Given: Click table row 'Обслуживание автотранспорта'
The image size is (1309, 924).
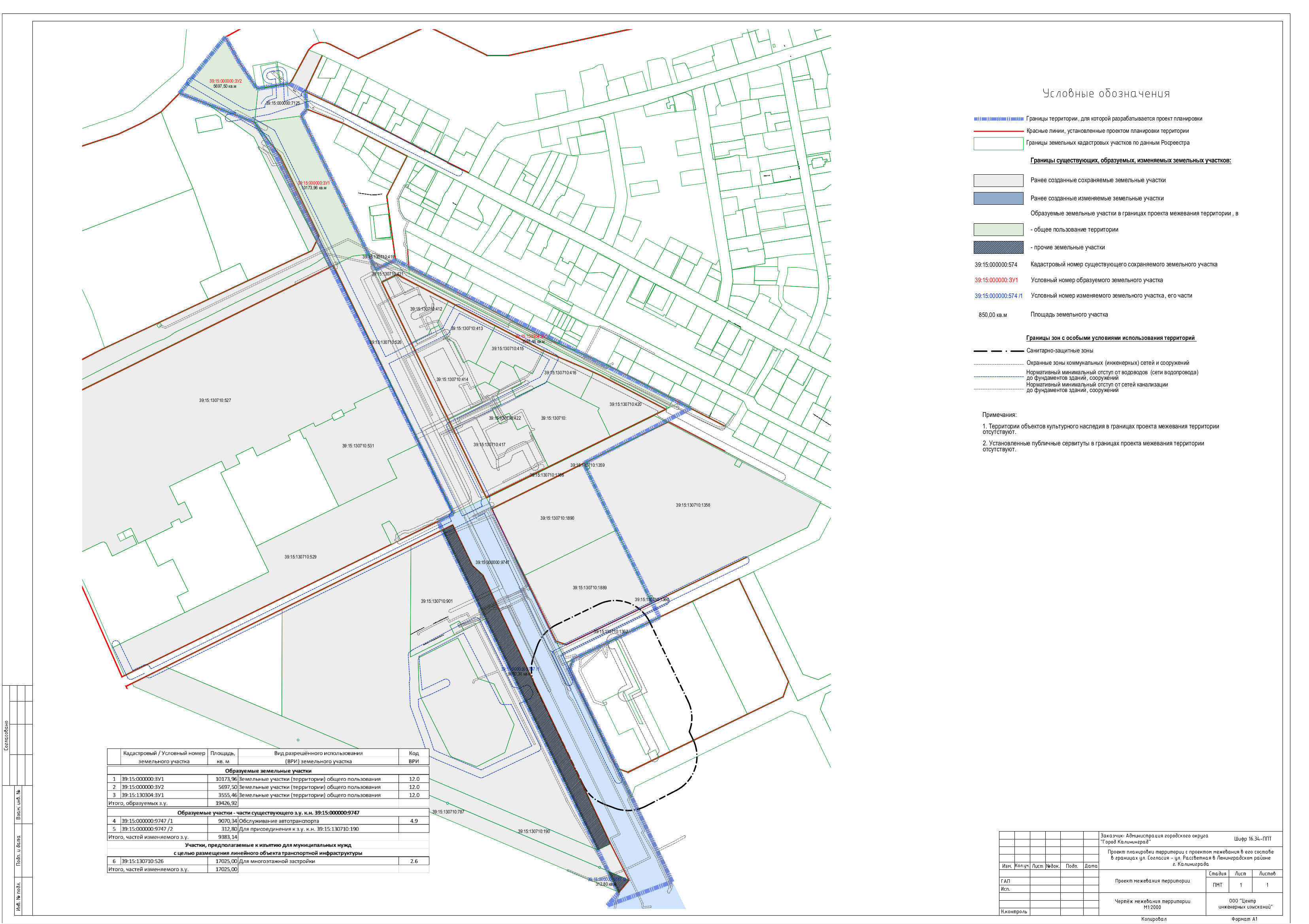Looking at the screenshot, I should pos(279,821).
